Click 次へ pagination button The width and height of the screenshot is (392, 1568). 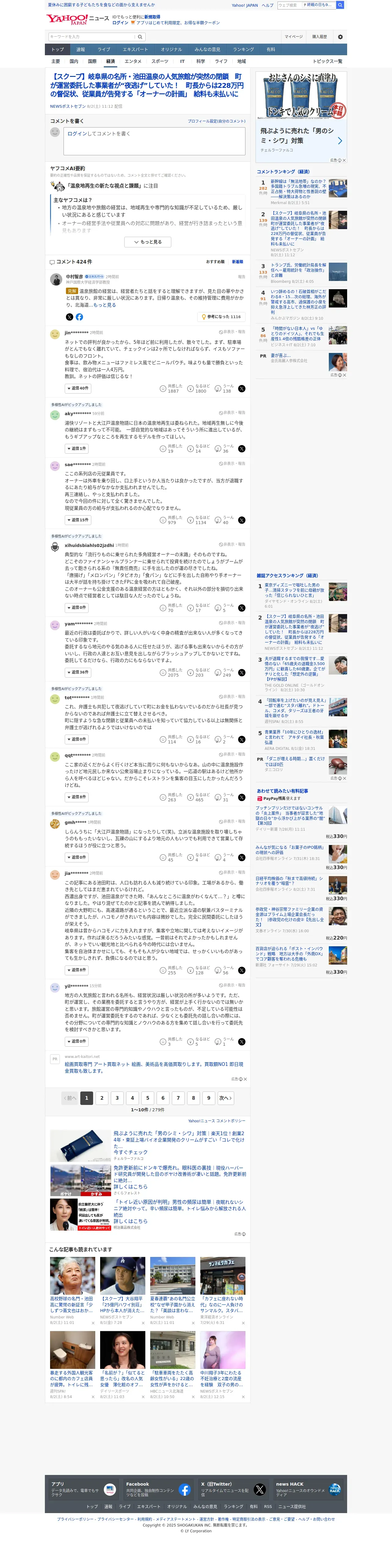pyautogui.click(x=225, y=1098)
